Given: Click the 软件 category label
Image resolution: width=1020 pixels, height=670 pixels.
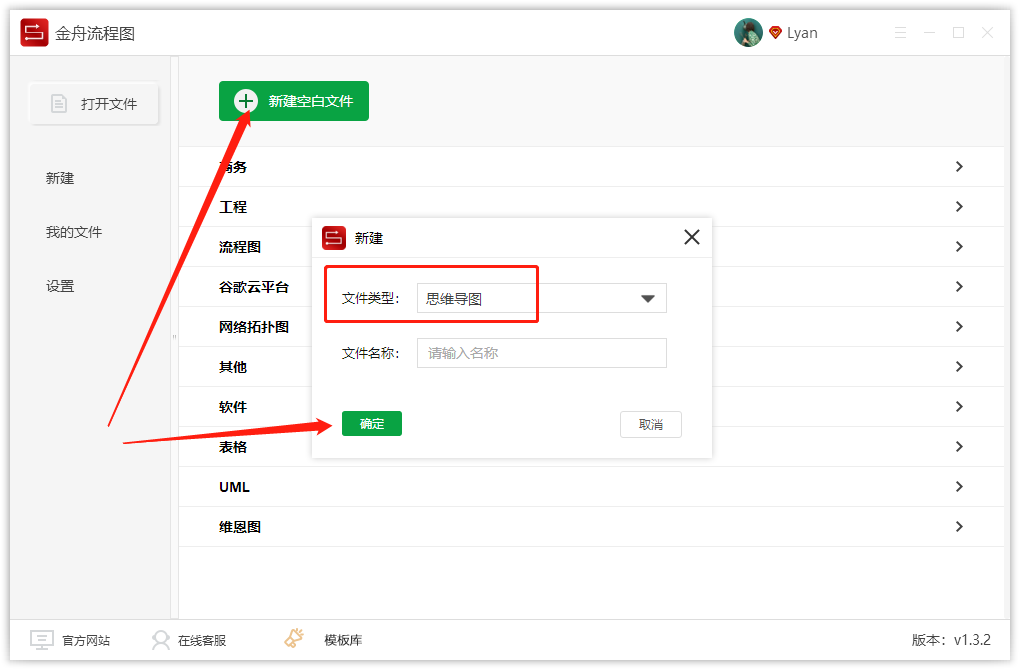Looking at the screenshot, I should click(233, 407).
